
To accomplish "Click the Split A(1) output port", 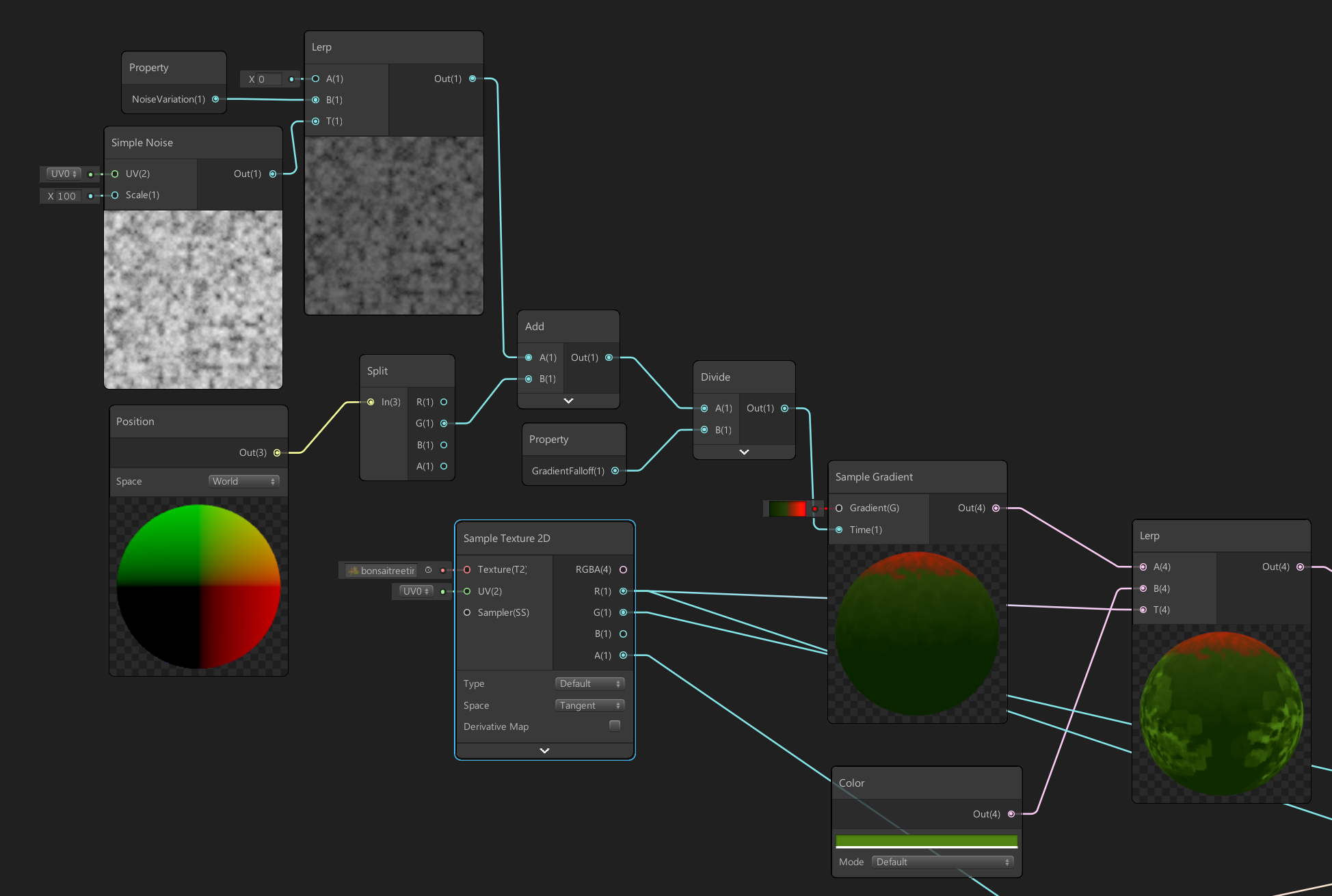I will point(444,466).
